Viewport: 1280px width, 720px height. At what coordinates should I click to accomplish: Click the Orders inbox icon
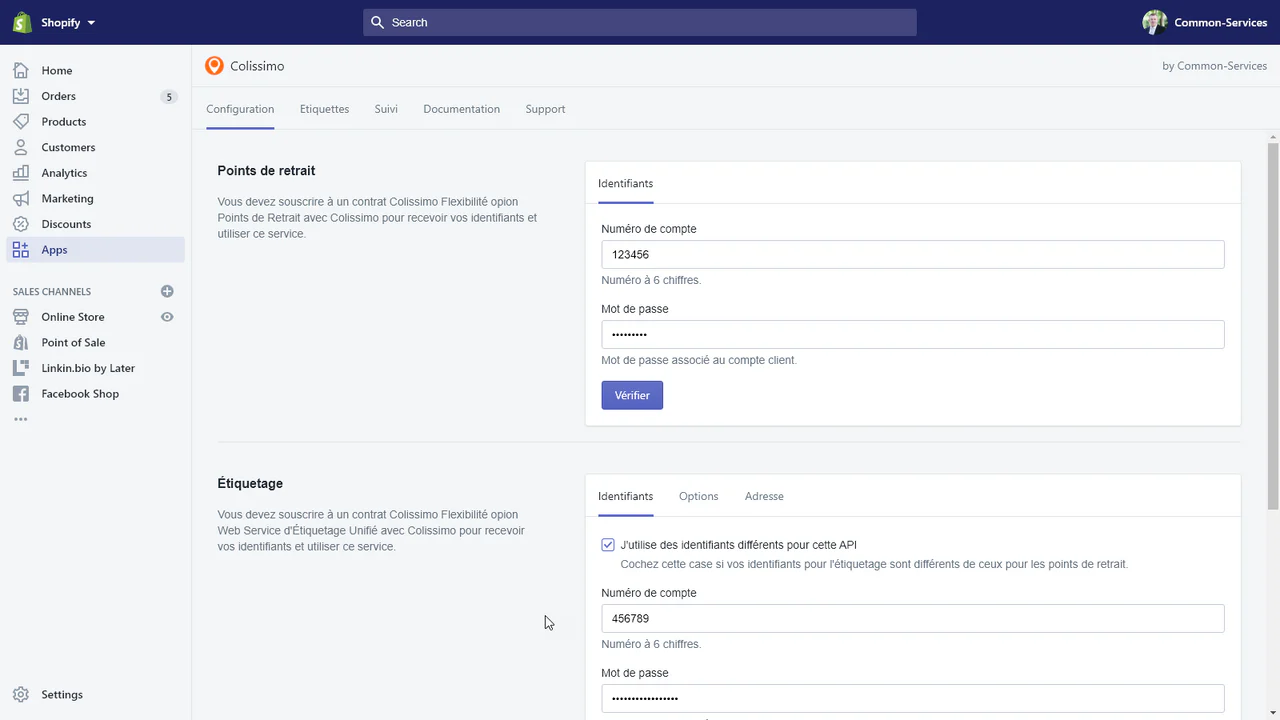coord(21,96)
